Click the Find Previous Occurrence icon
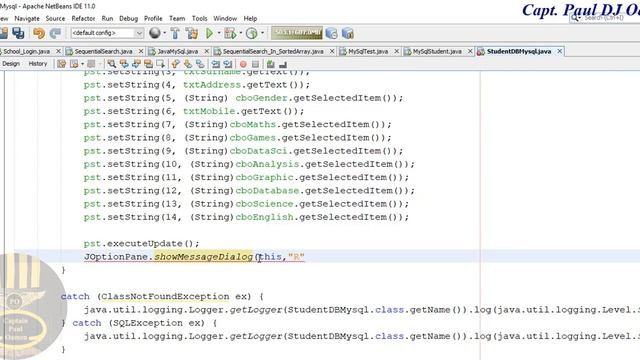The height and width of the screenshot is (360, 640). pyautogui.click(x=124, y=64)
